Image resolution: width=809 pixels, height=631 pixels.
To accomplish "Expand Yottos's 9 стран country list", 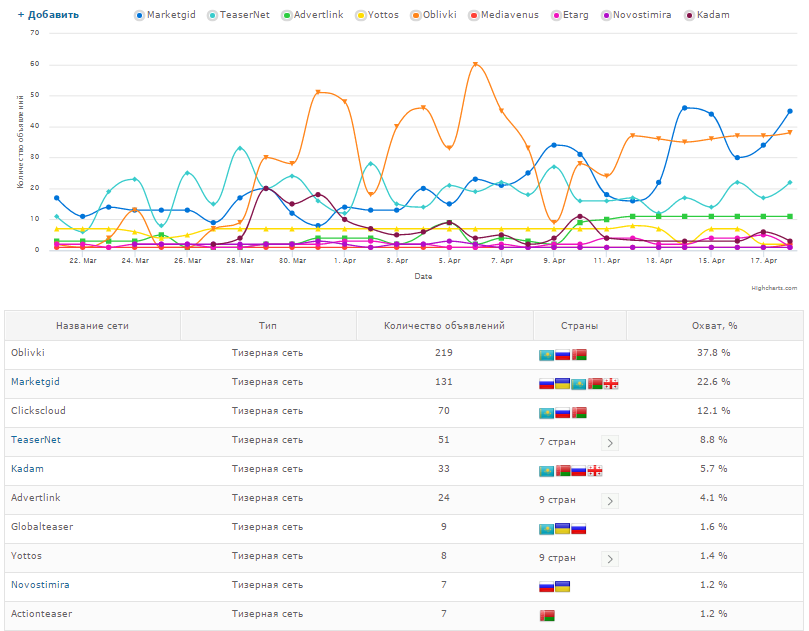I will coord(610,559).
